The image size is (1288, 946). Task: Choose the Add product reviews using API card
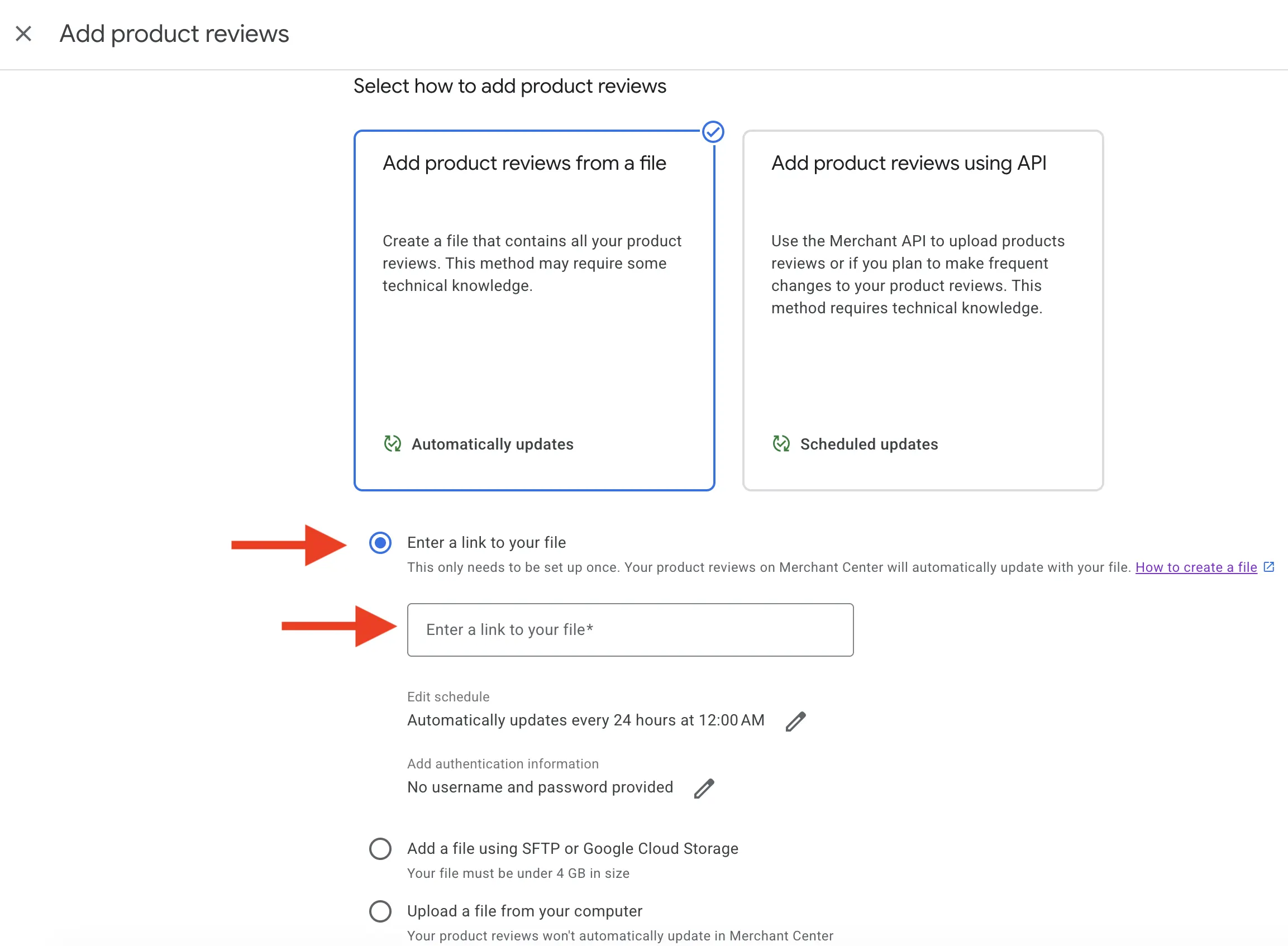[923, 310]
